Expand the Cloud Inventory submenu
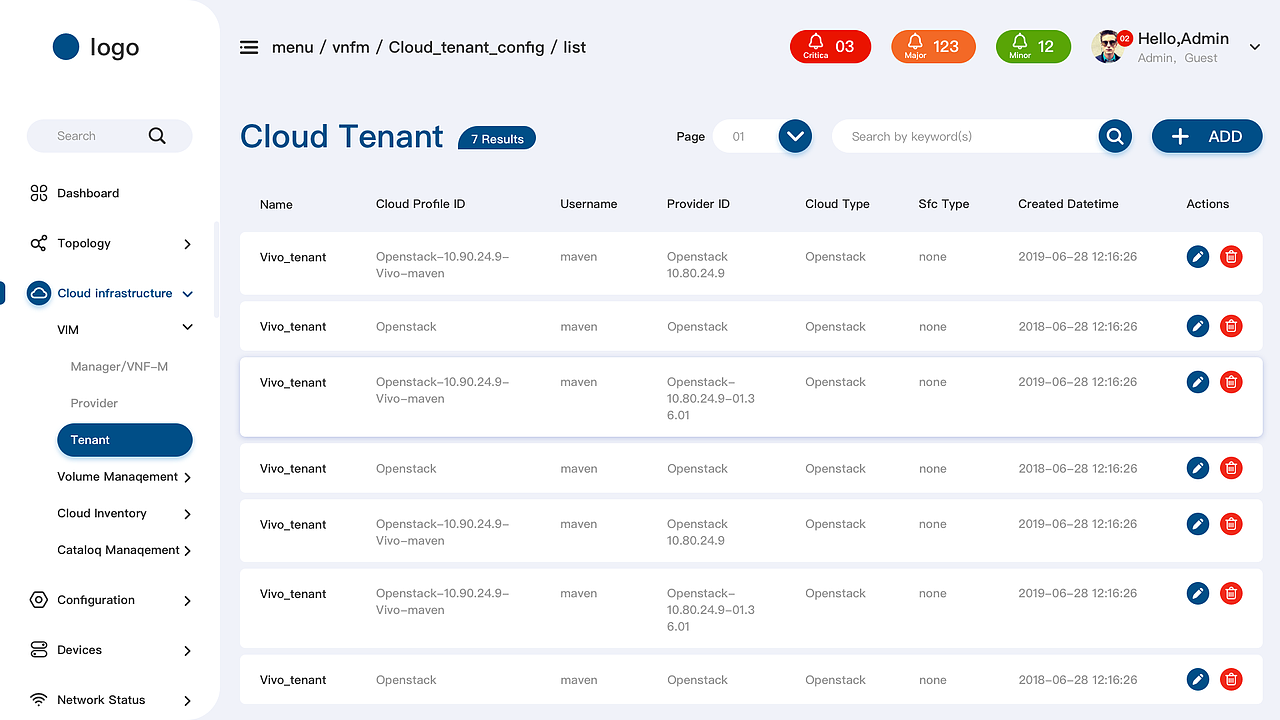1280x720 pixels. 187,514
